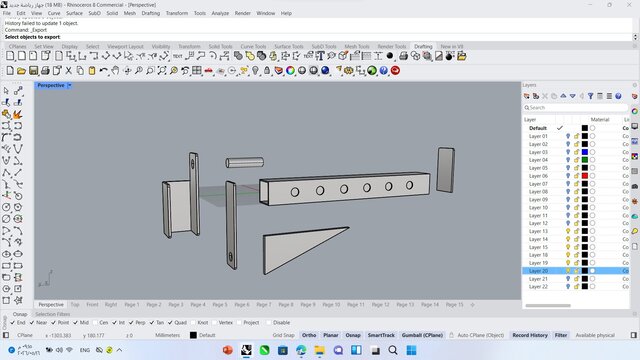Image resolution: width=640 pixels, height=360 pixels.
Task: Toggle lock icon of Layer 06
Action: (x=577, y=176)
